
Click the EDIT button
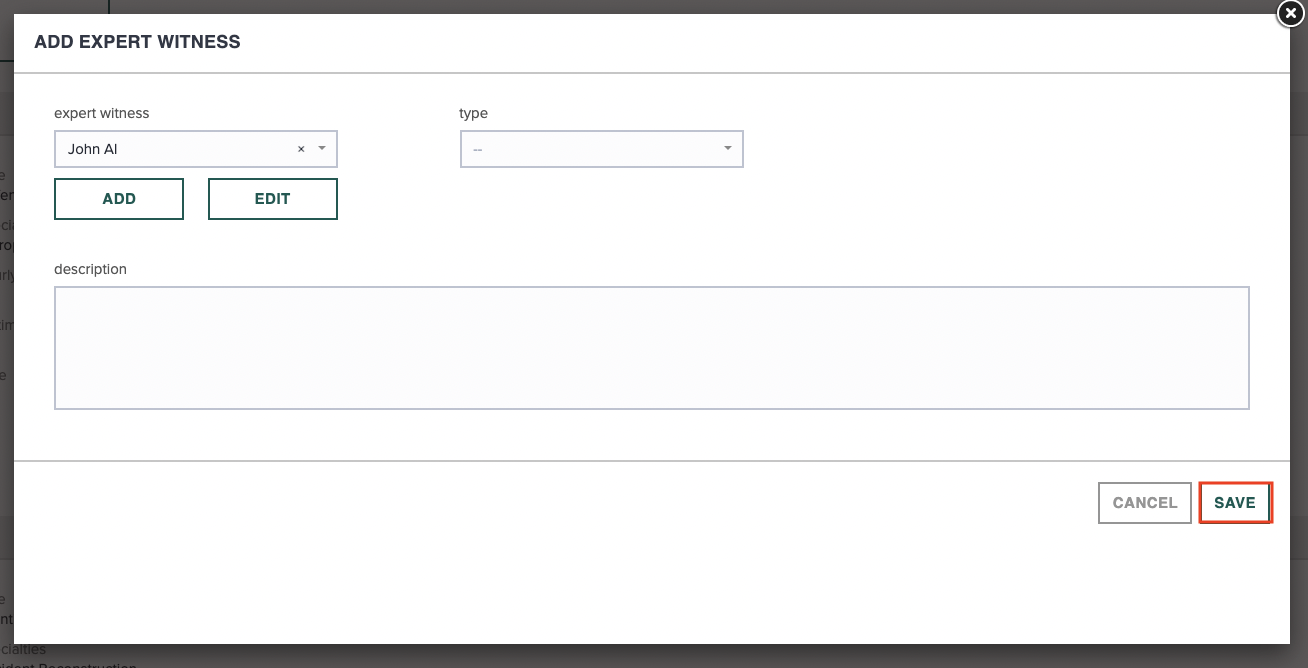(273, 199)
